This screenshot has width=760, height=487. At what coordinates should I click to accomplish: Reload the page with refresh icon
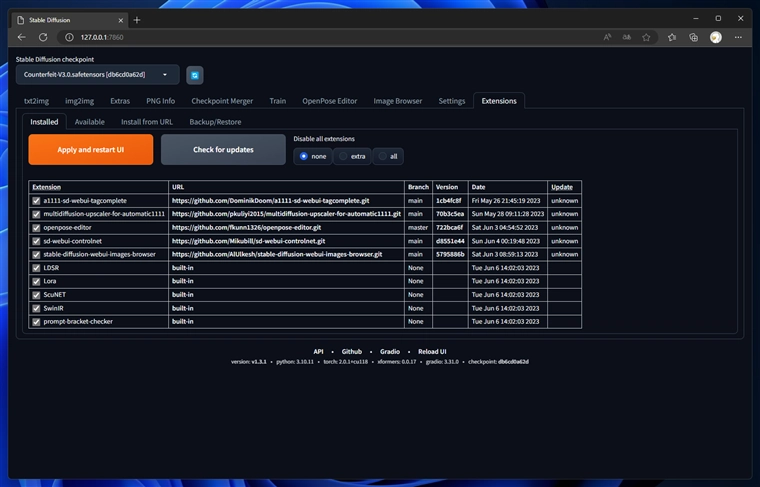pos(43,37)
